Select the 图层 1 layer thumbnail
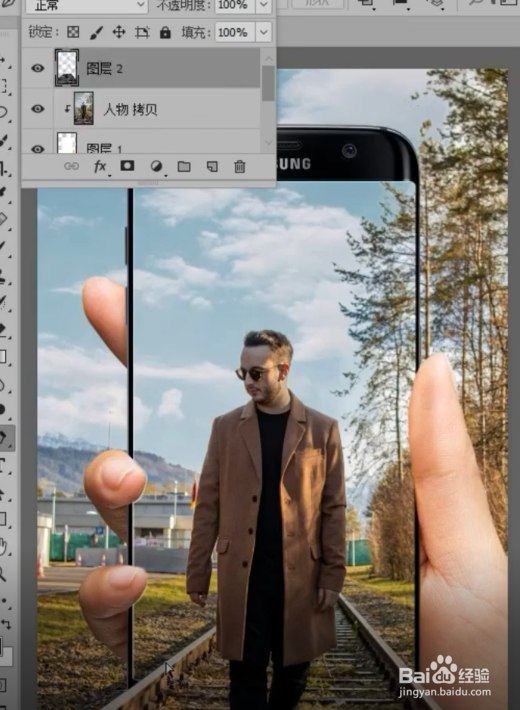Screen dimensions: 520x710 pyautogui.click(x=67, y=142)
